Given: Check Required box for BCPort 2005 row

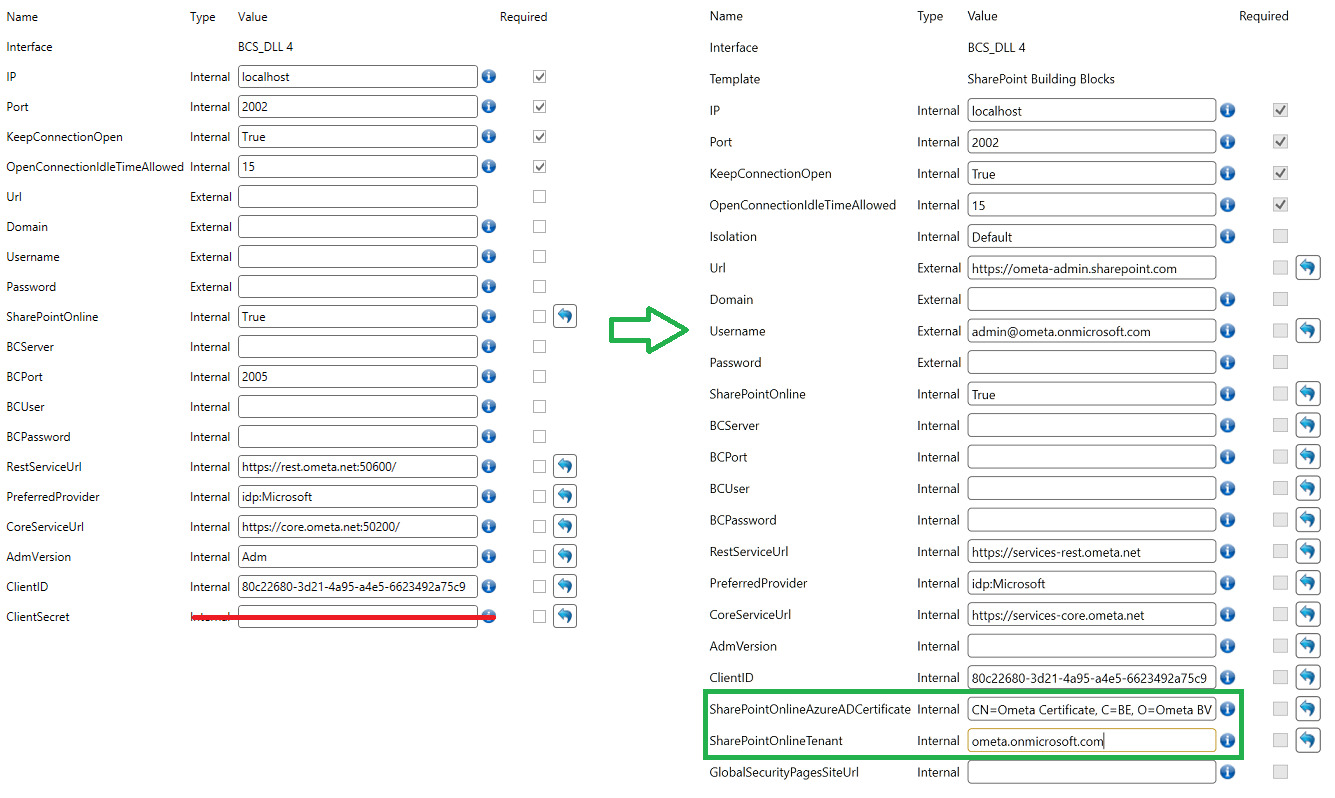Looking at the screenshot, I should 540,376.
